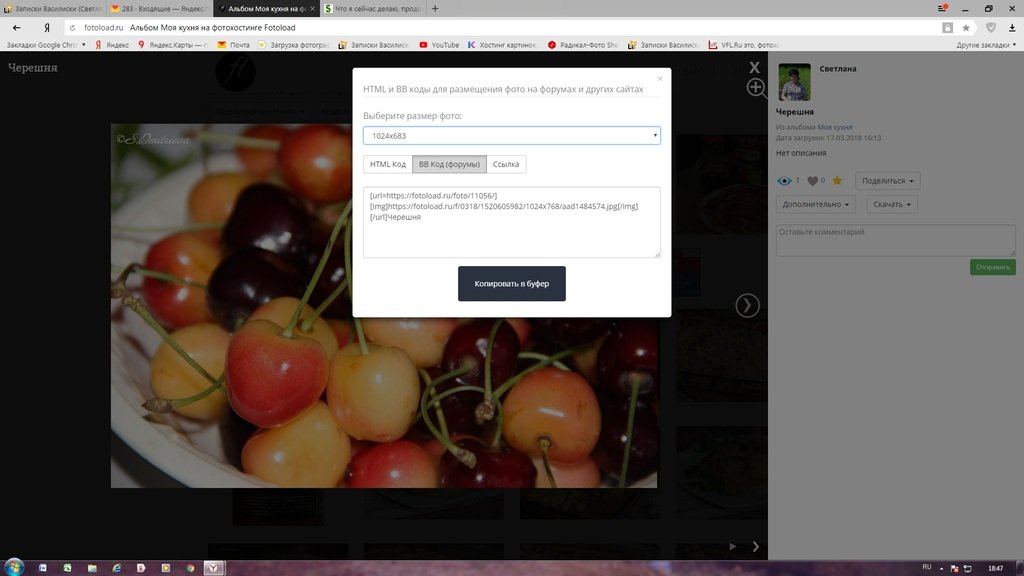1024x576 pixels.
Task: Switch to the Ссылка tab
Action: coord(506,164)
